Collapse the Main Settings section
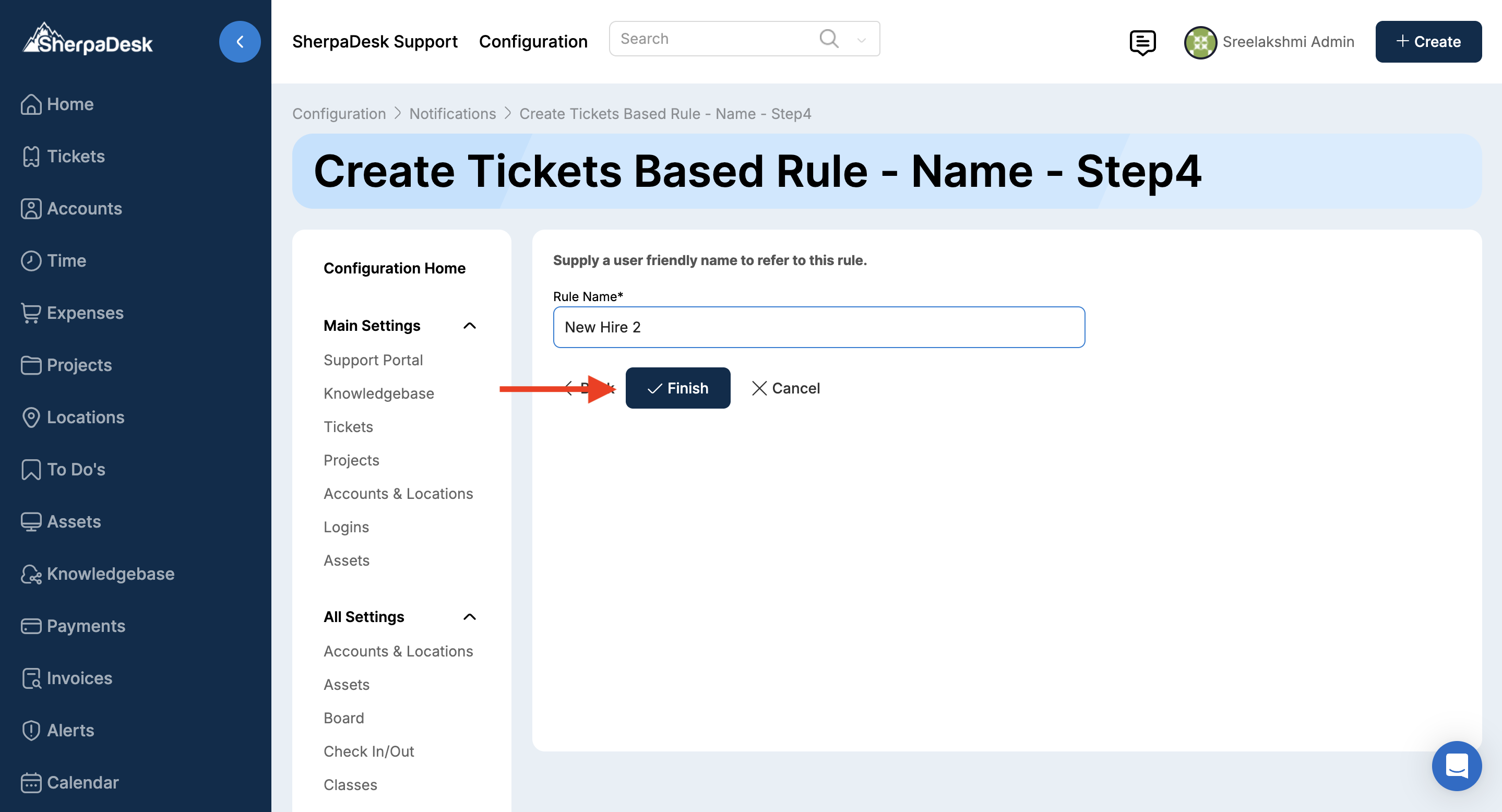The height and width of the screenshot is (812, 1502). (x=469, y=326)
